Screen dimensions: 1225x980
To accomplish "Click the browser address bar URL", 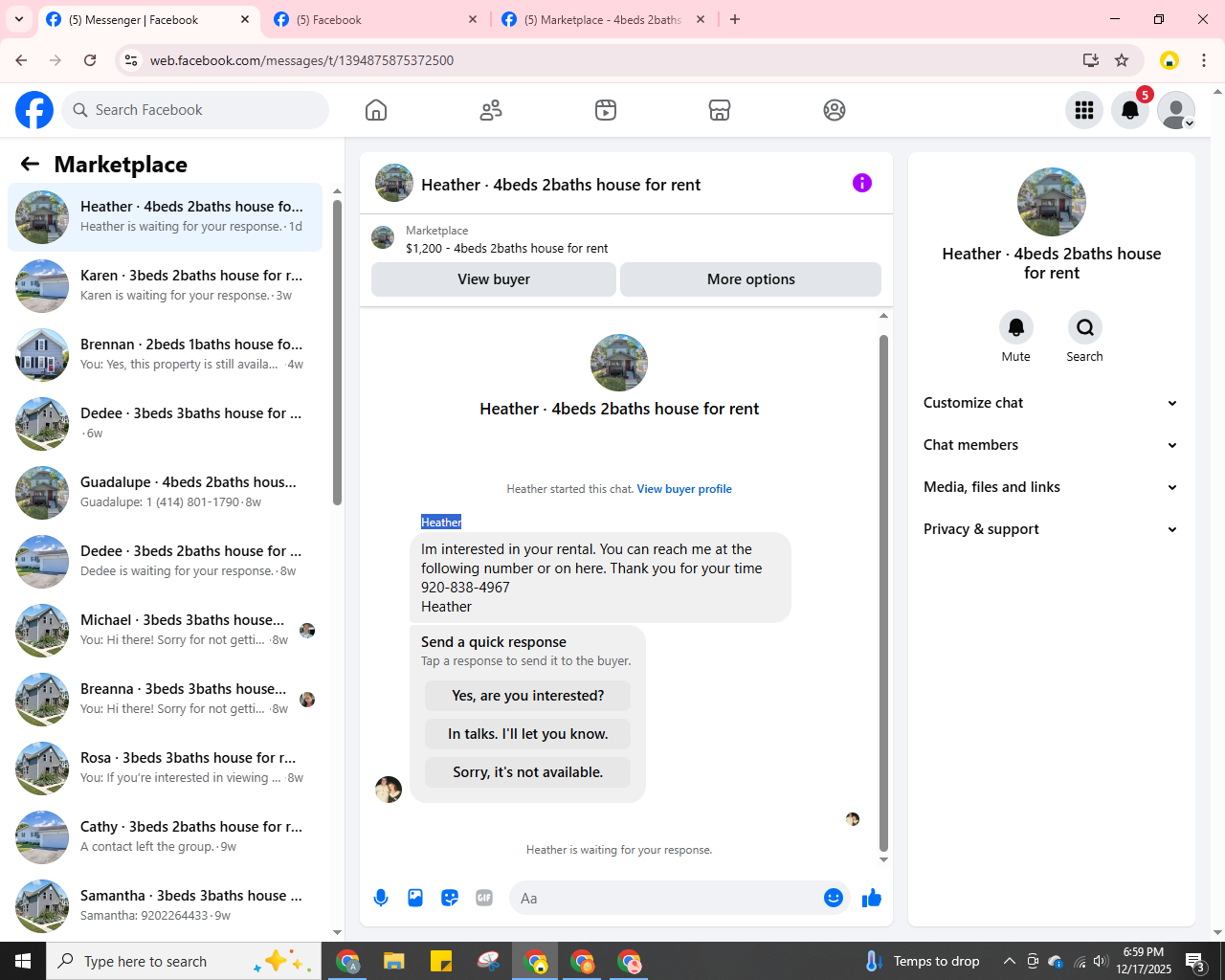I will pyautogui.click(x=301, y=60).
